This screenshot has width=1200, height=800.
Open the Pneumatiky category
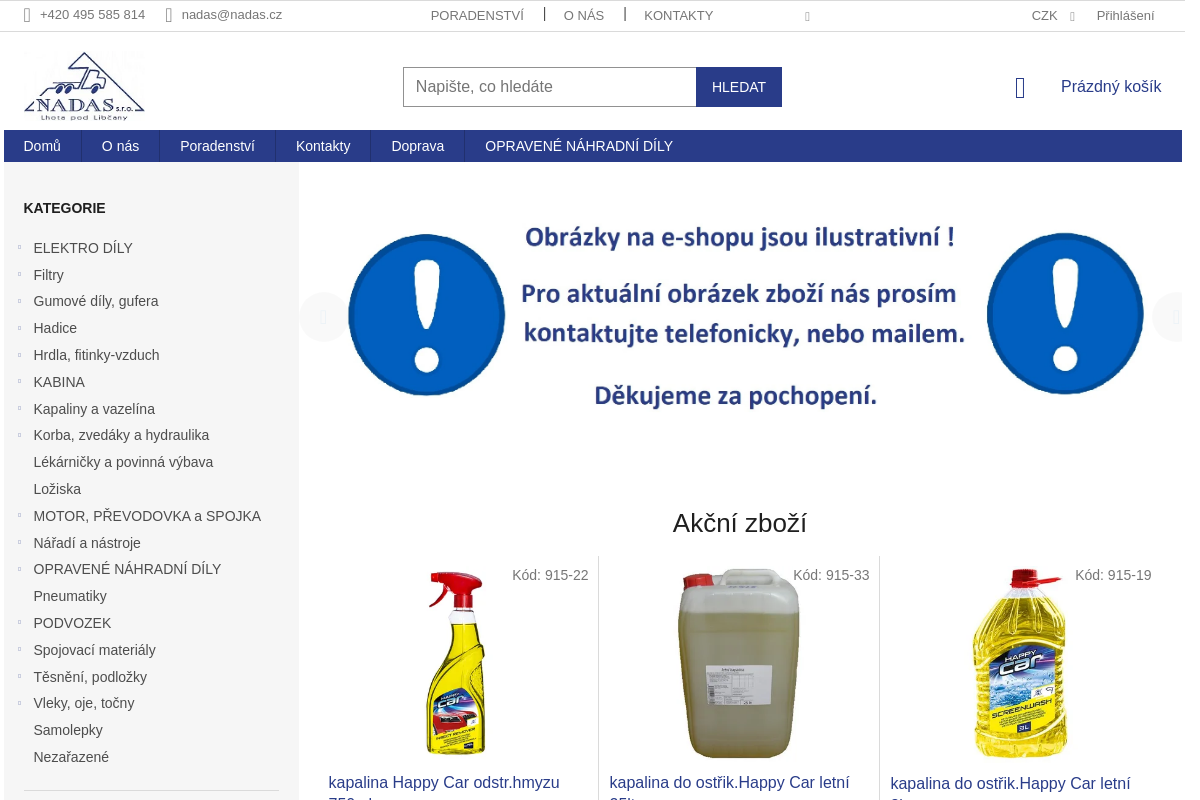coord(70,596)
